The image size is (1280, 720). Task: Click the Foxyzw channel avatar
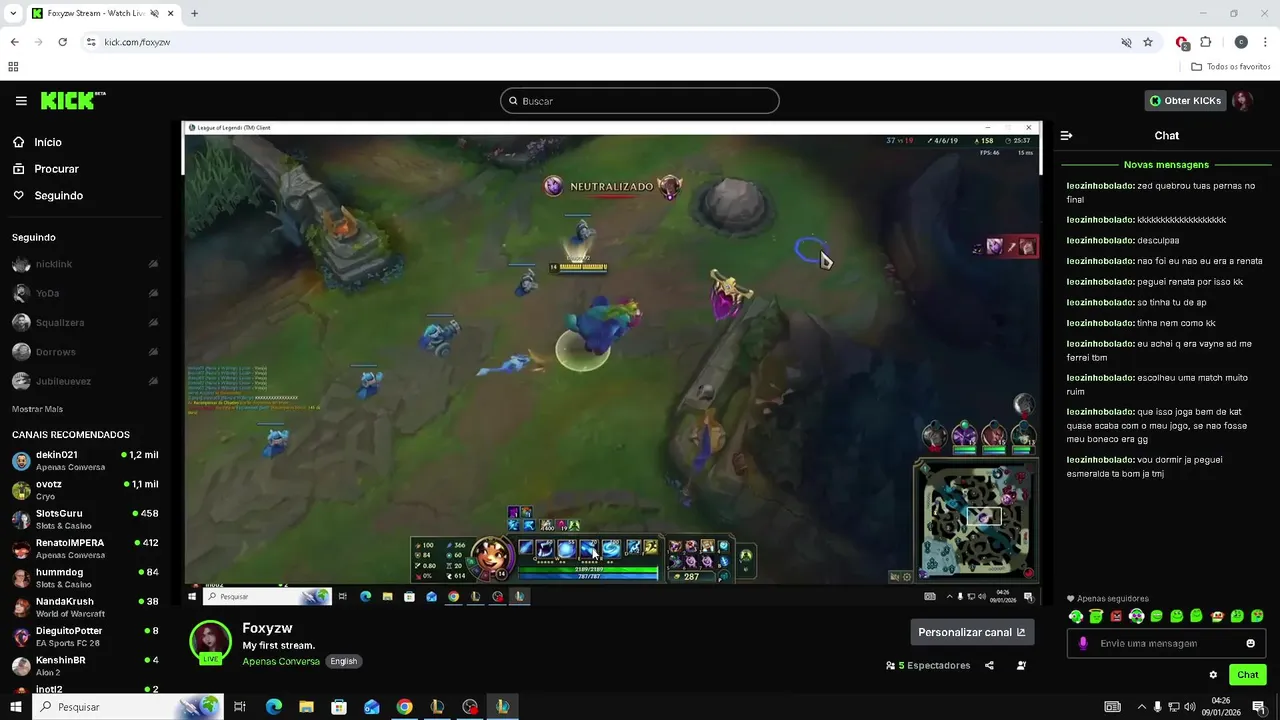pyautogui.click(x=210, y=641)
